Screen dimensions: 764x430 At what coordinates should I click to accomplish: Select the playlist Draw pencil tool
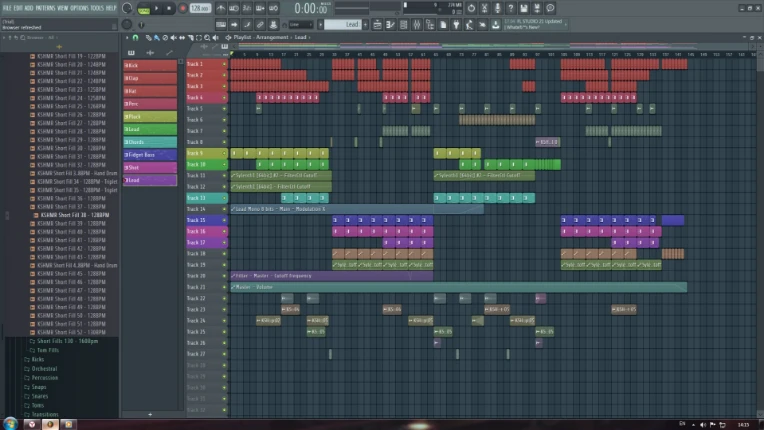click(x=149, y=37)
